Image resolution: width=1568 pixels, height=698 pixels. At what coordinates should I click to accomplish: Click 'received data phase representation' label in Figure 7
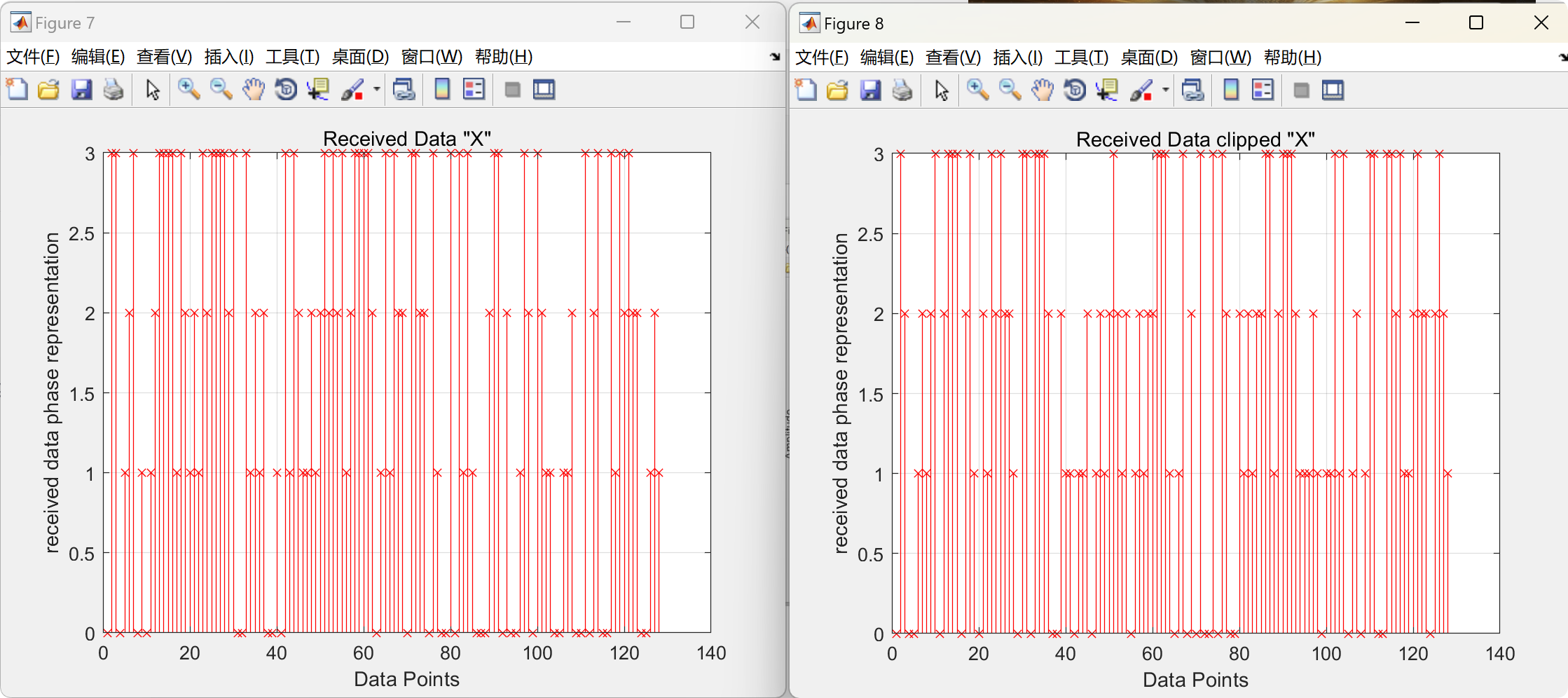tap(52, 392)
